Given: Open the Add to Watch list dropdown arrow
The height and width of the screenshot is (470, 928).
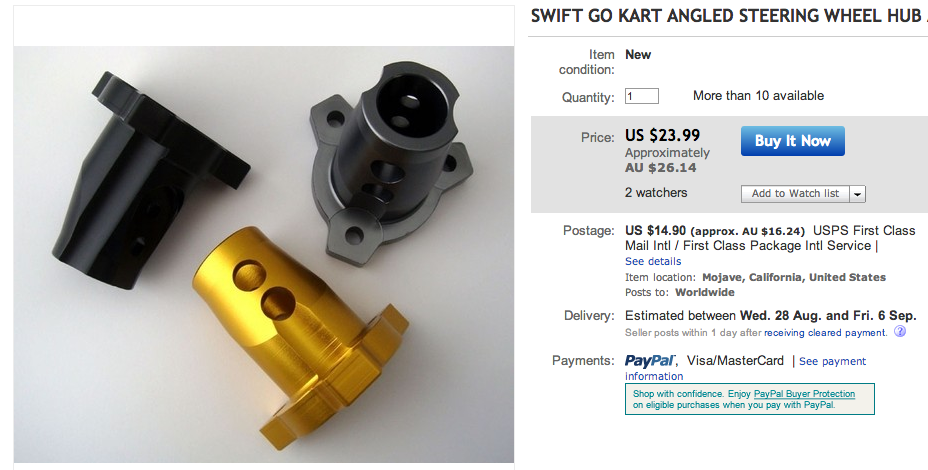Looking at the screenshot, I should point(858,194).
